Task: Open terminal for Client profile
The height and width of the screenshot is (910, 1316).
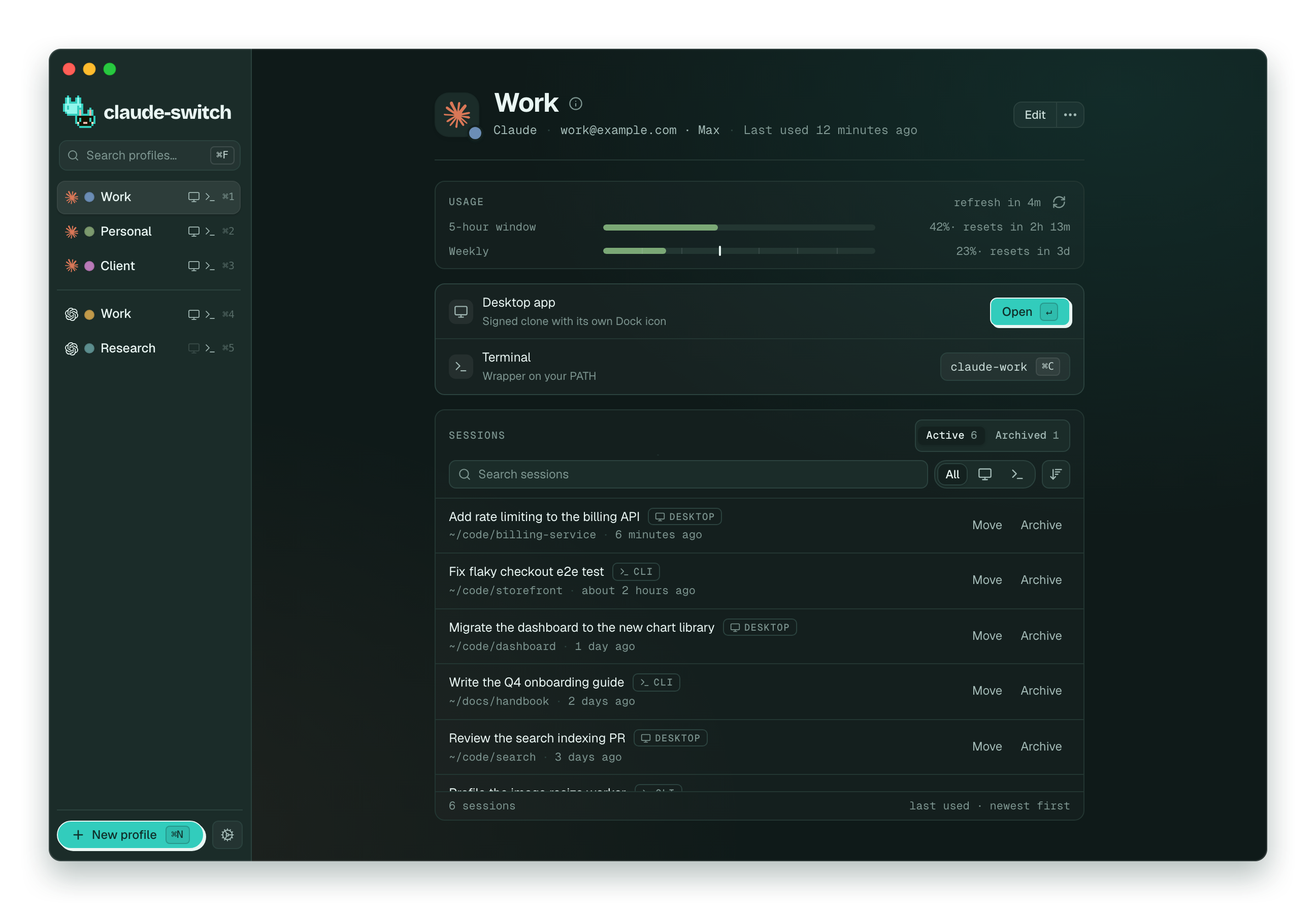Action: [210, 266]
